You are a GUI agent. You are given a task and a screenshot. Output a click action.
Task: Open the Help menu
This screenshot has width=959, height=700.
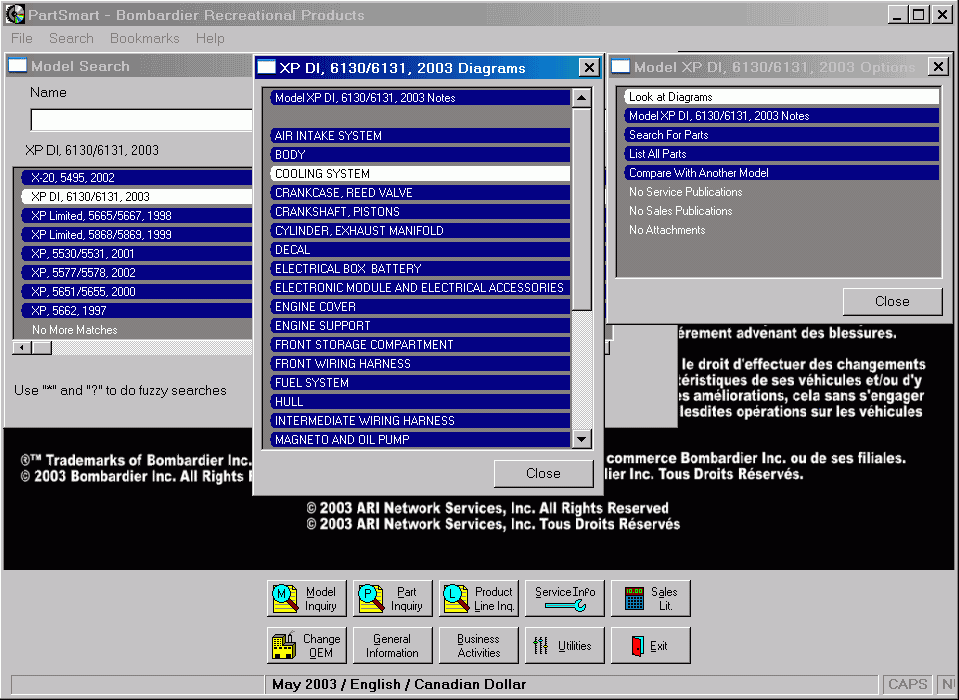pyautogui.click(x=210, y=39)
